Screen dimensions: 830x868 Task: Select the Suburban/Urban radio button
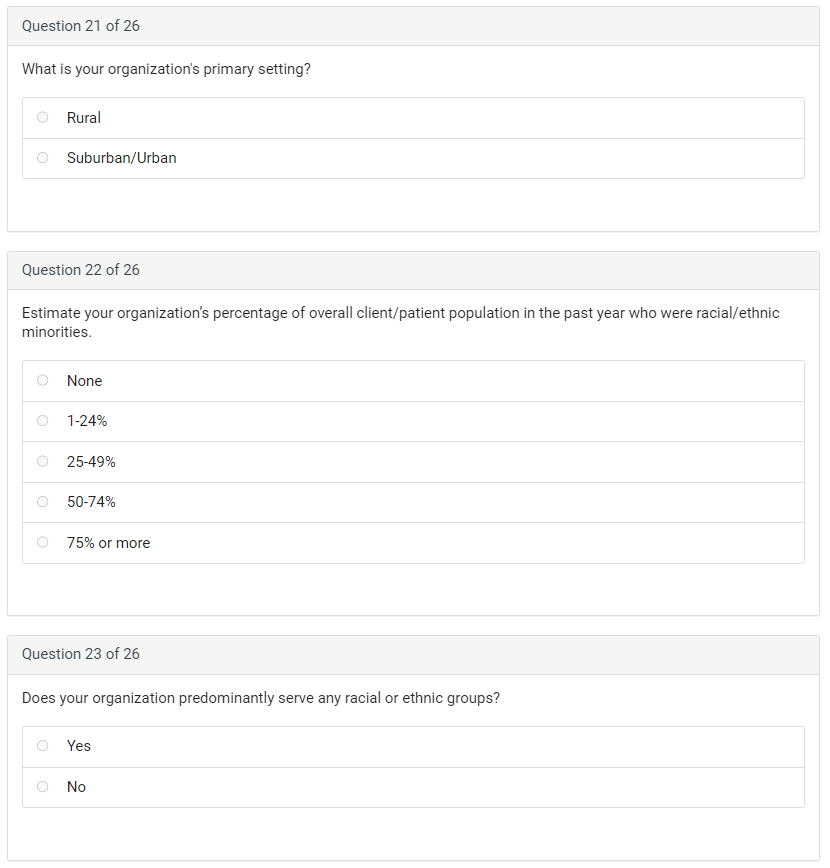42,157
